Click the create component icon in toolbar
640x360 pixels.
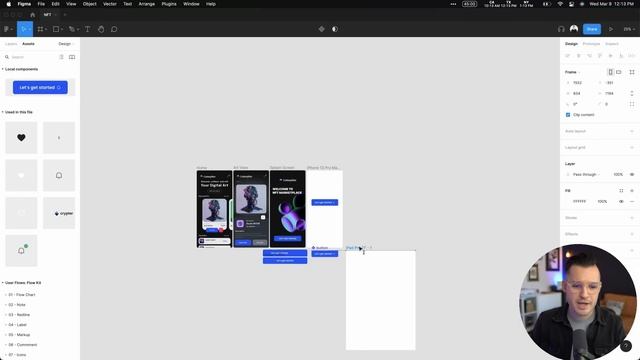[322, 29]
